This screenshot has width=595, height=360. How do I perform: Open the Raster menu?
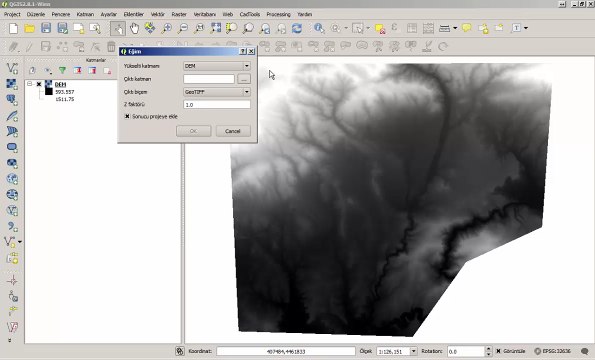[x=179, y=14]
